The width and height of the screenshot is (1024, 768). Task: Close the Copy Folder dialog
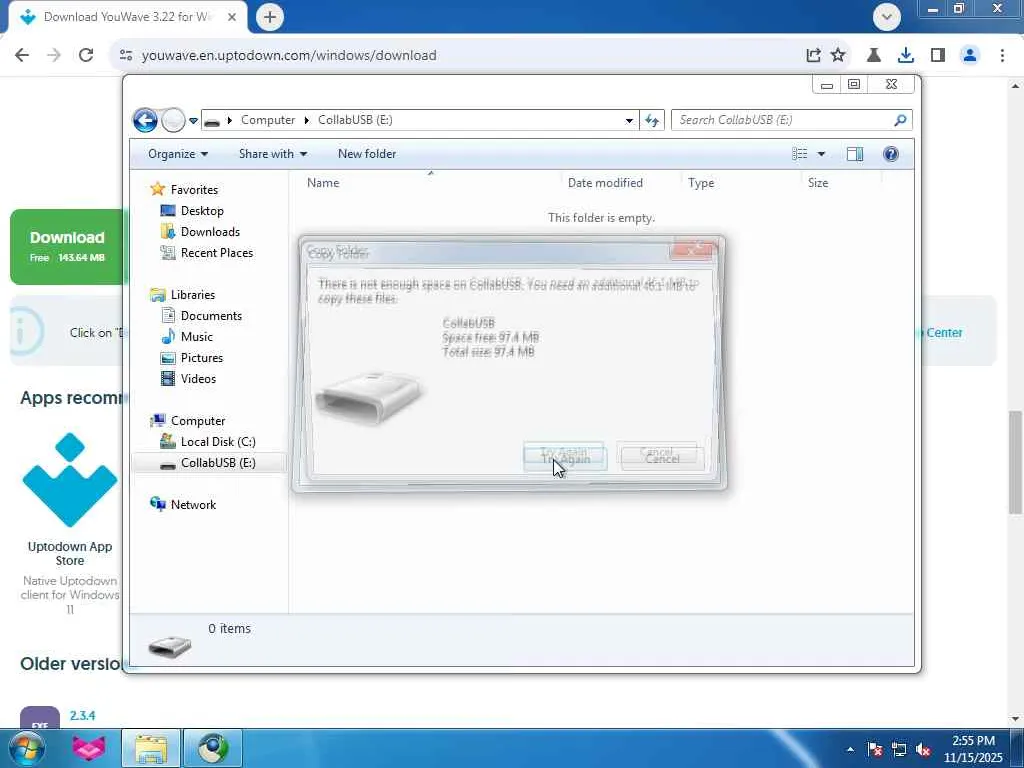pyautogui.click(x=693, y=249)
